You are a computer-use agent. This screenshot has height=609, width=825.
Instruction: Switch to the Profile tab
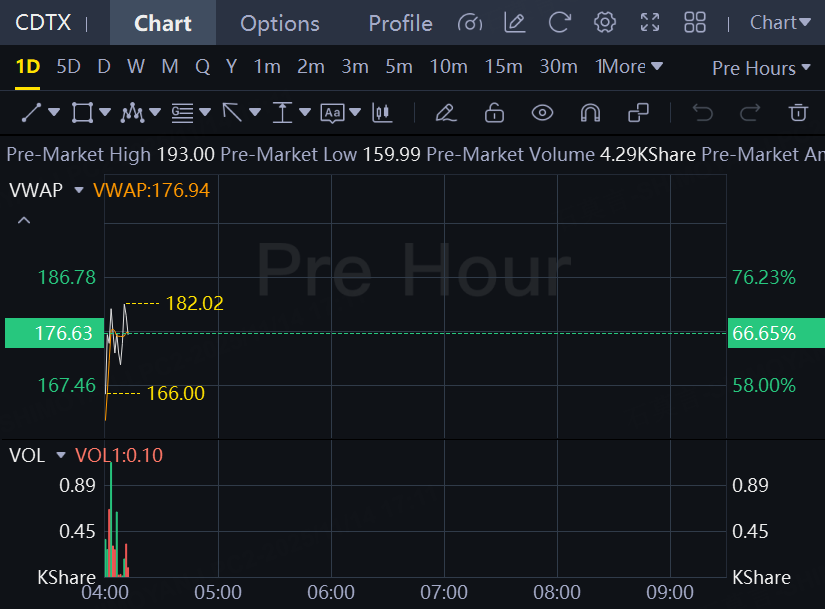[400, 23]
